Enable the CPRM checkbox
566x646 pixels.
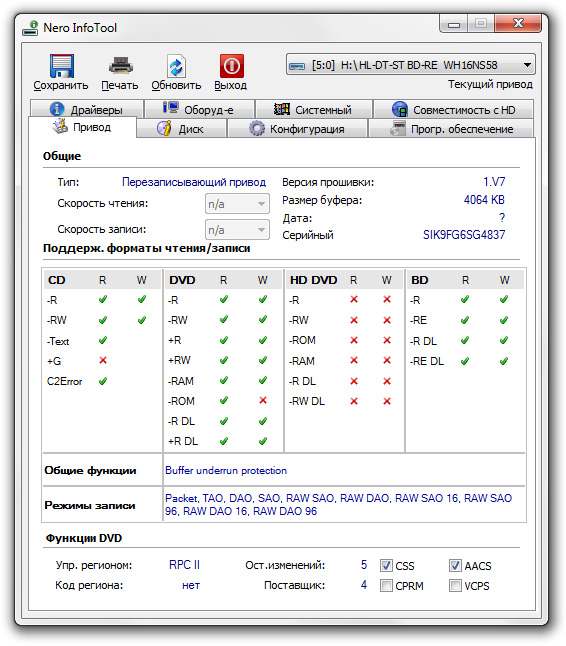386,585
